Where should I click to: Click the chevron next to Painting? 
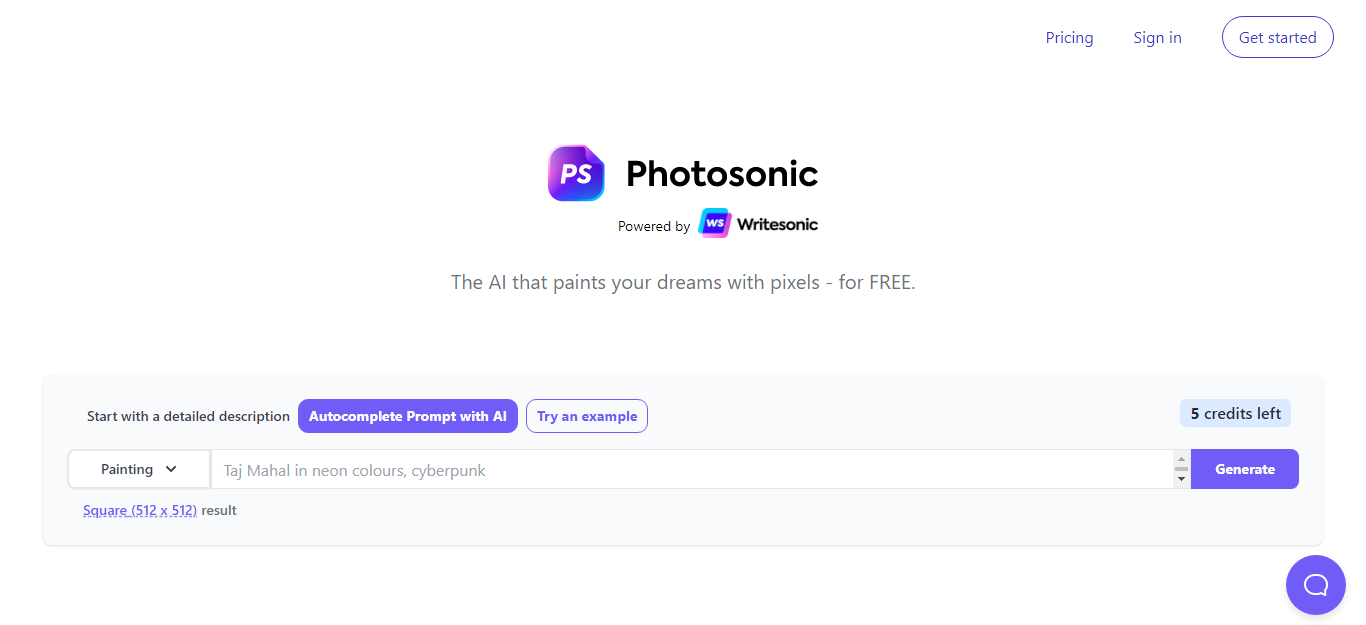tap(171, 468)
